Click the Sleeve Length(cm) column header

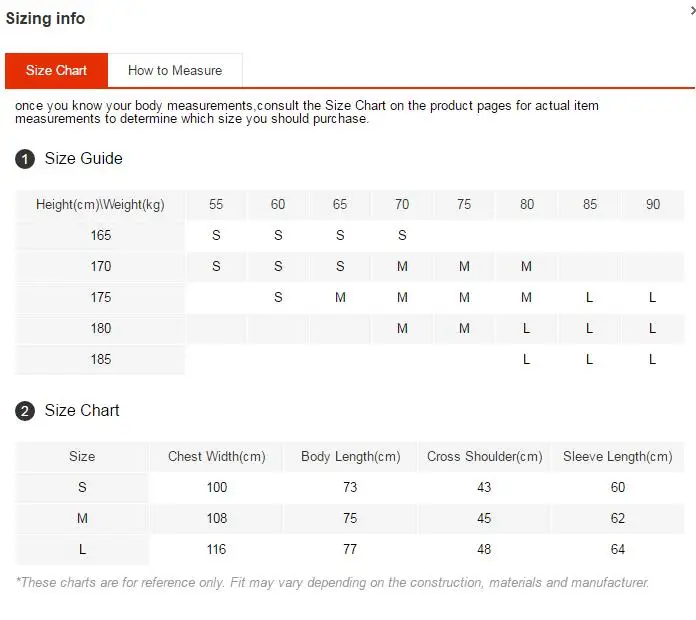click(x=617, y=457)
